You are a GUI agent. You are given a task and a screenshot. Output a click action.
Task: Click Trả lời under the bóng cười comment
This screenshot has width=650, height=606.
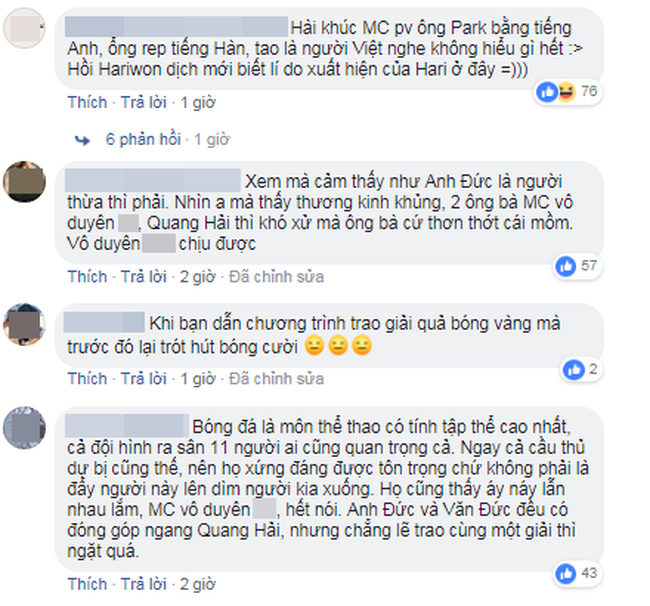coord(144,379)
